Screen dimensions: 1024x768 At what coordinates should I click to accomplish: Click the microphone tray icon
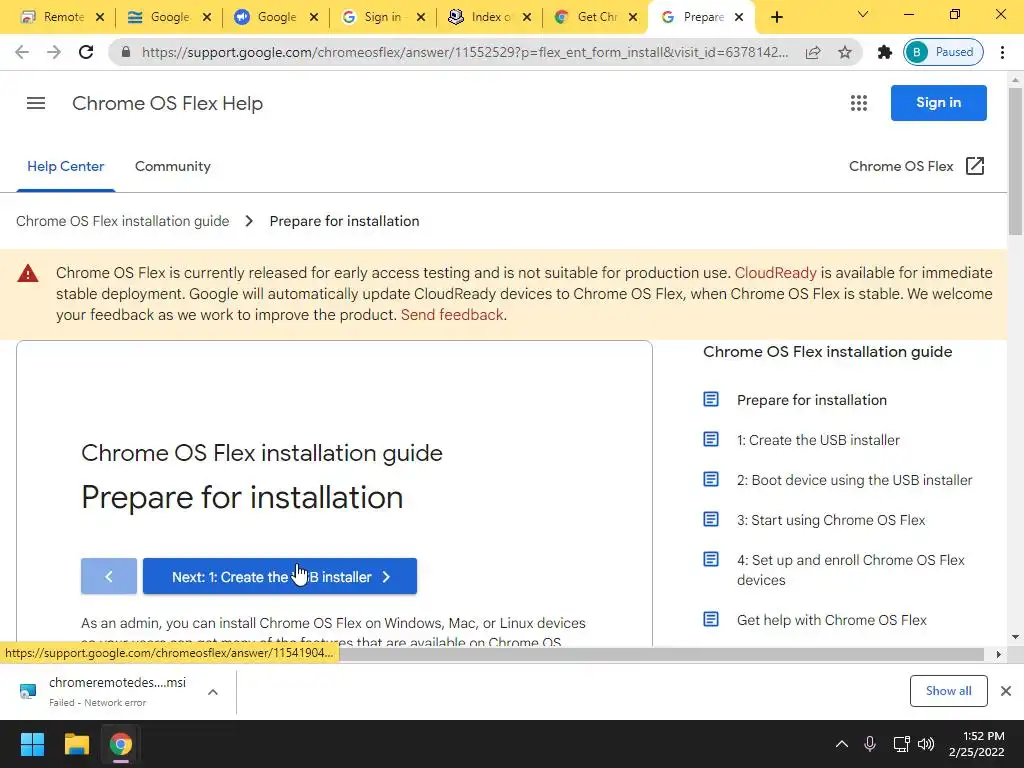(870, 744)
